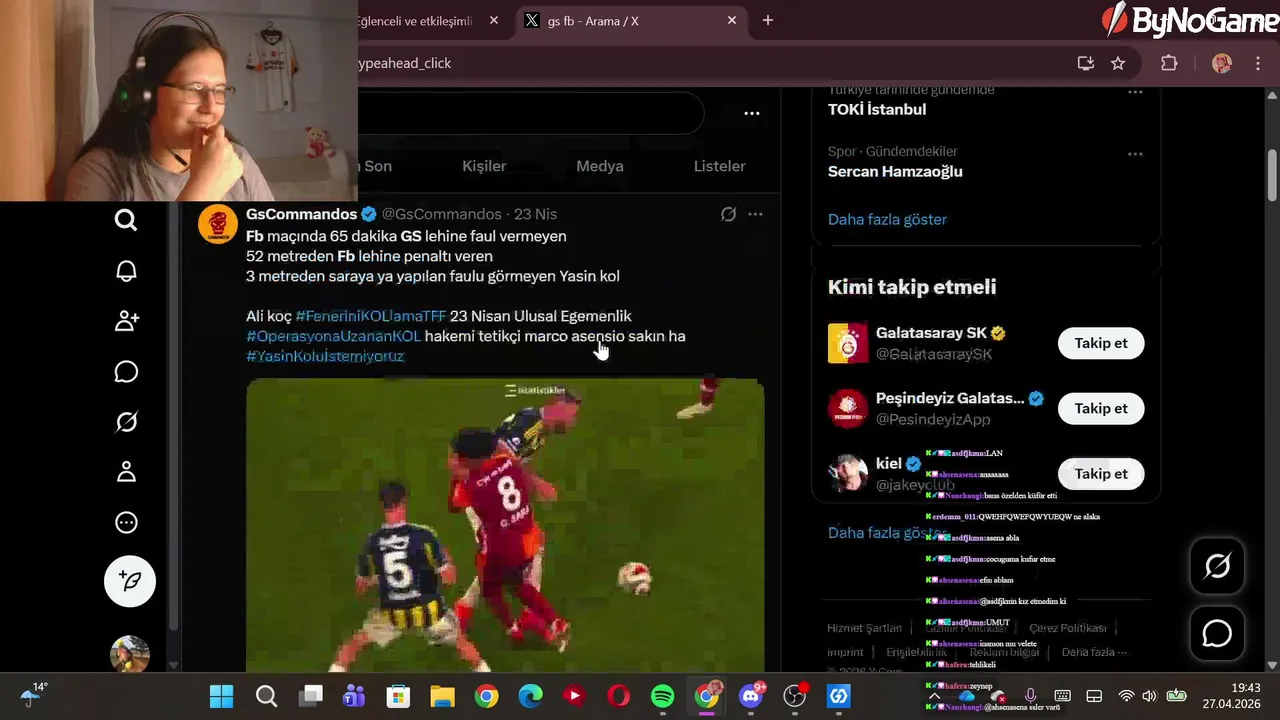Viewport: 1280px width, 720px height.
Task: Open the Windows Start button
Action: tap(222, 696)
